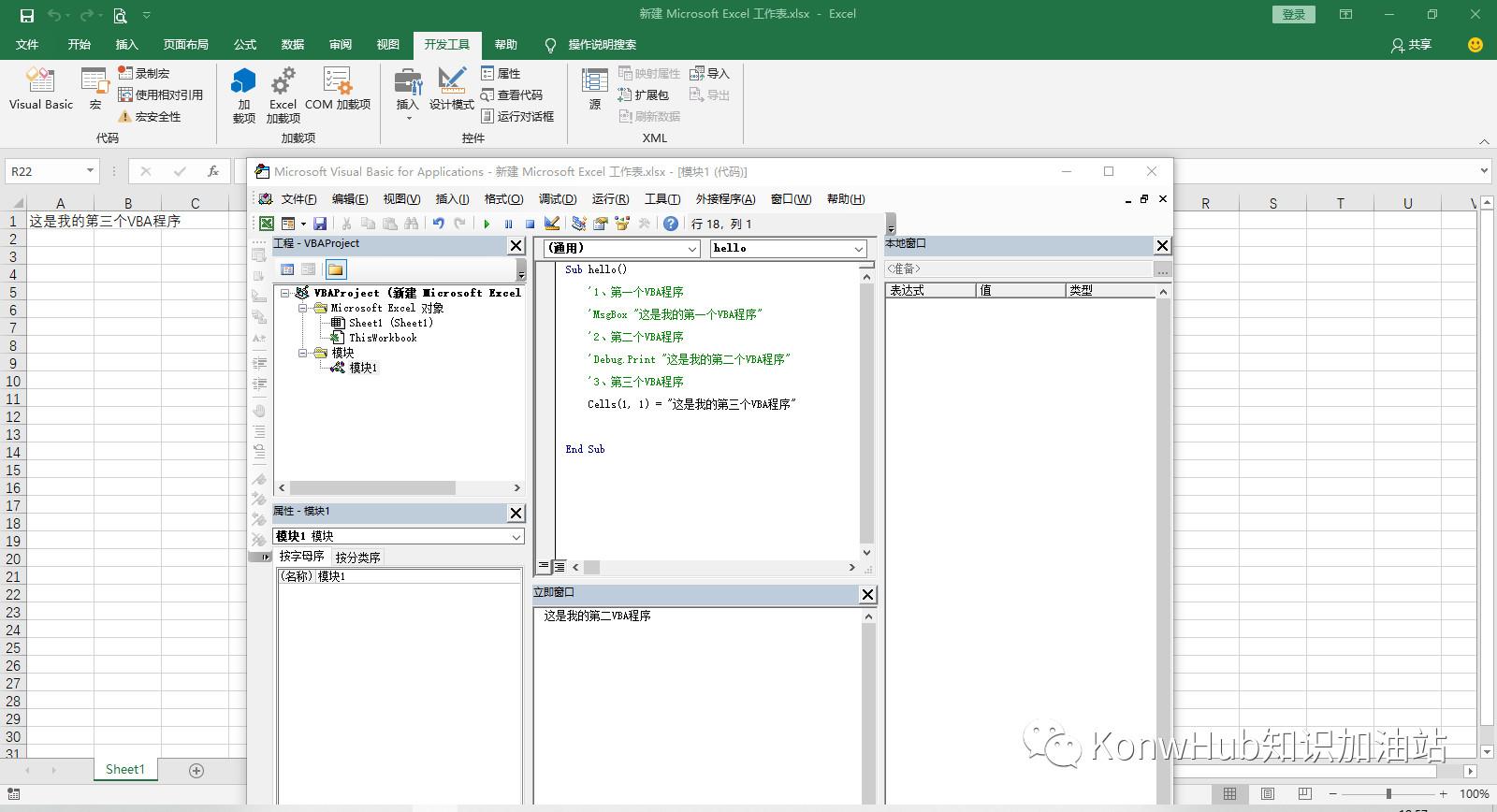Toggle 使用相对引用 in the ribbon
Viewport: 1497px width, 812px height.
pos(161,94)
